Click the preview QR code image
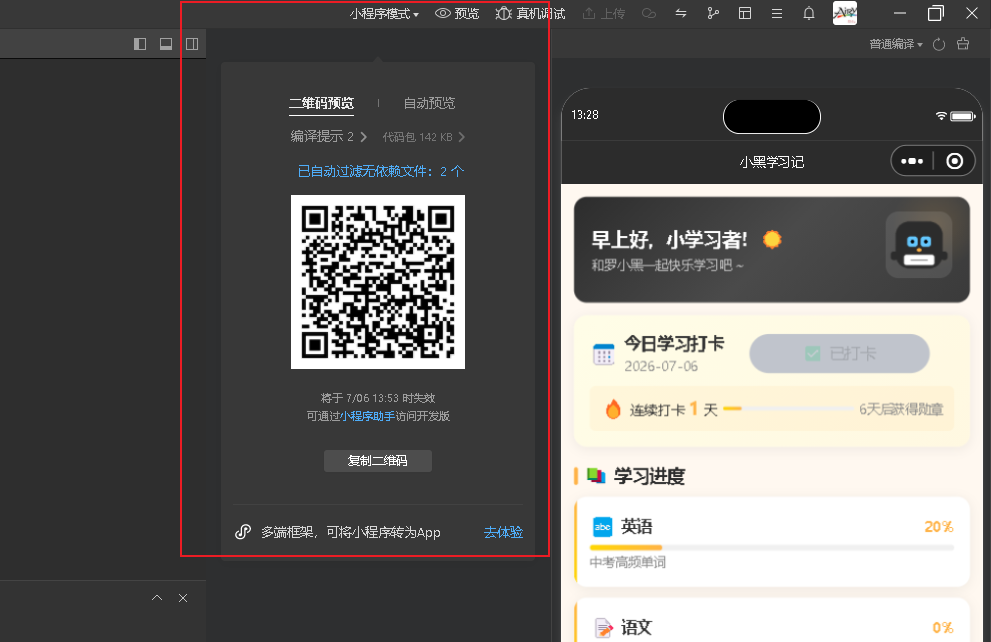The image size is (991, 642). click(x=378, y=282)
